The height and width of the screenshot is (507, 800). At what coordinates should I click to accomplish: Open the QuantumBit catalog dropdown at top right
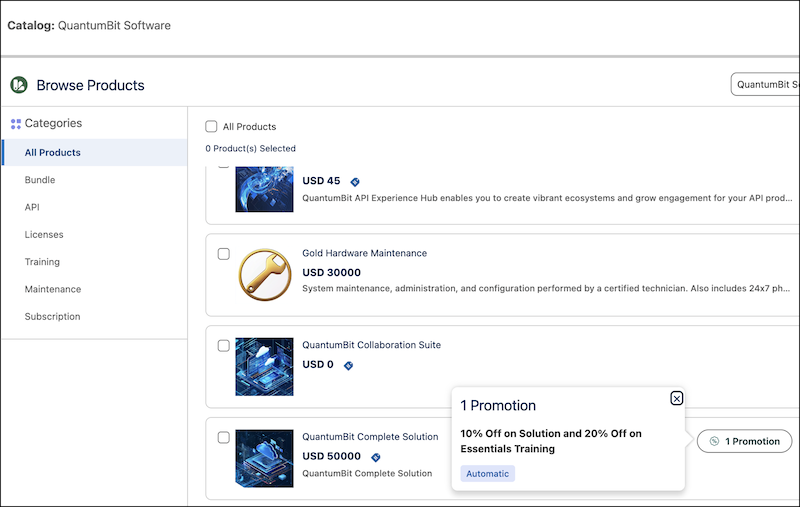(x=765, y=84)
